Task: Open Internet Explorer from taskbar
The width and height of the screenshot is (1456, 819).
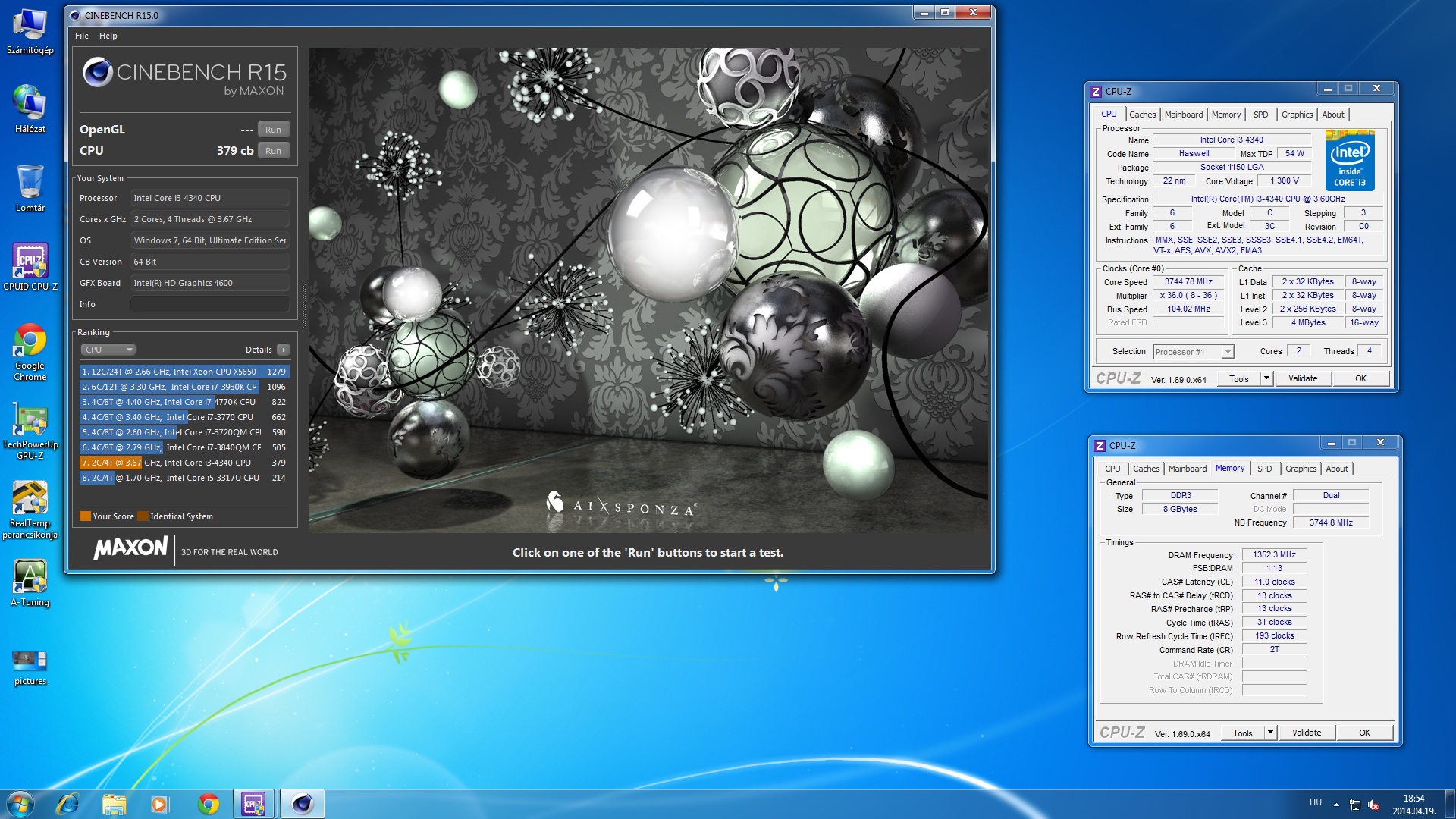Action: click(x=68, y=804)
